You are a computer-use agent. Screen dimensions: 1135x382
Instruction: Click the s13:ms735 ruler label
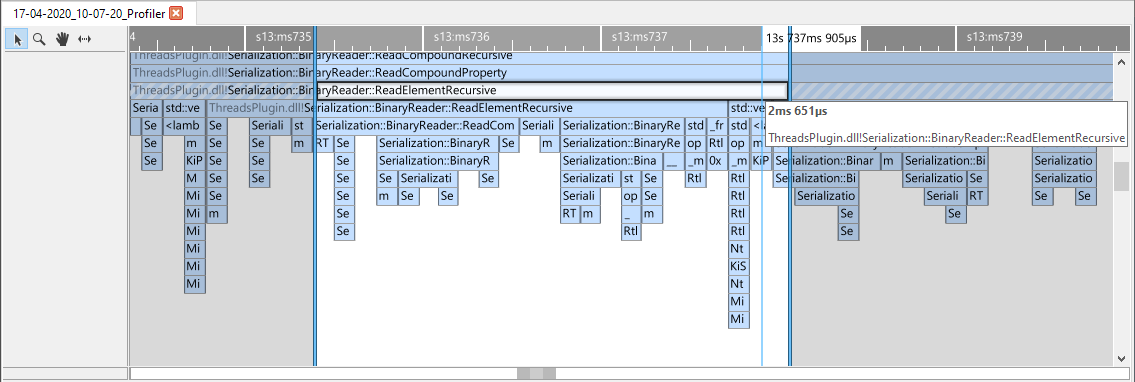[x=283, y=36]
